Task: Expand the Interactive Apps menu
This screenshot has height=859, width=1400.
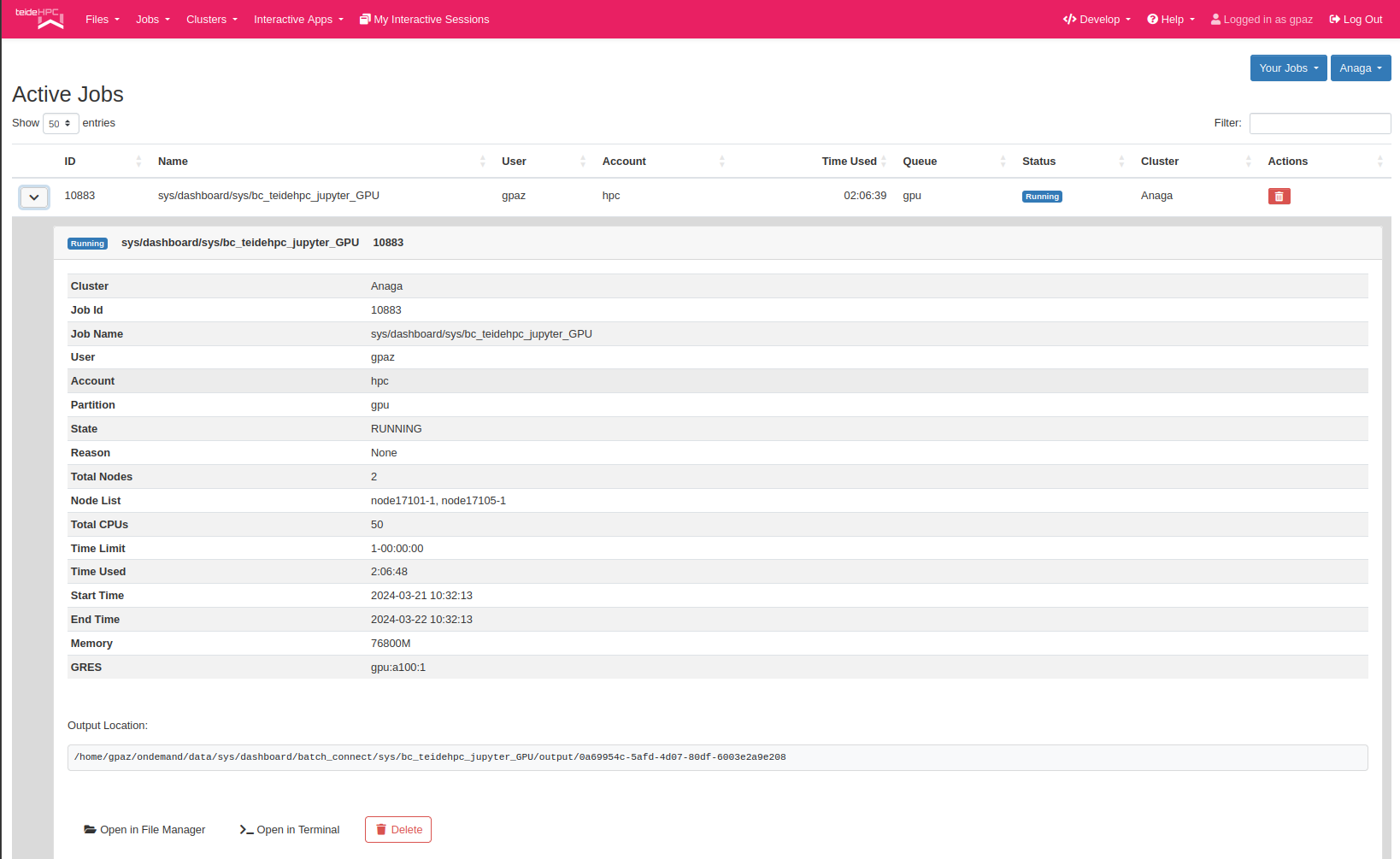Action: [298, 20]
